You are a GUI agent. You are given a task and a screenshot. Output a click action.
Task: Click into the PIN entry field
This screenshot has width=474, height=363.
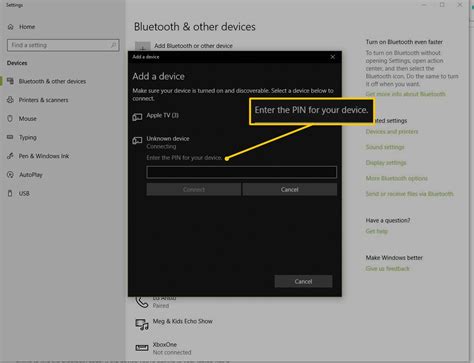242,172
